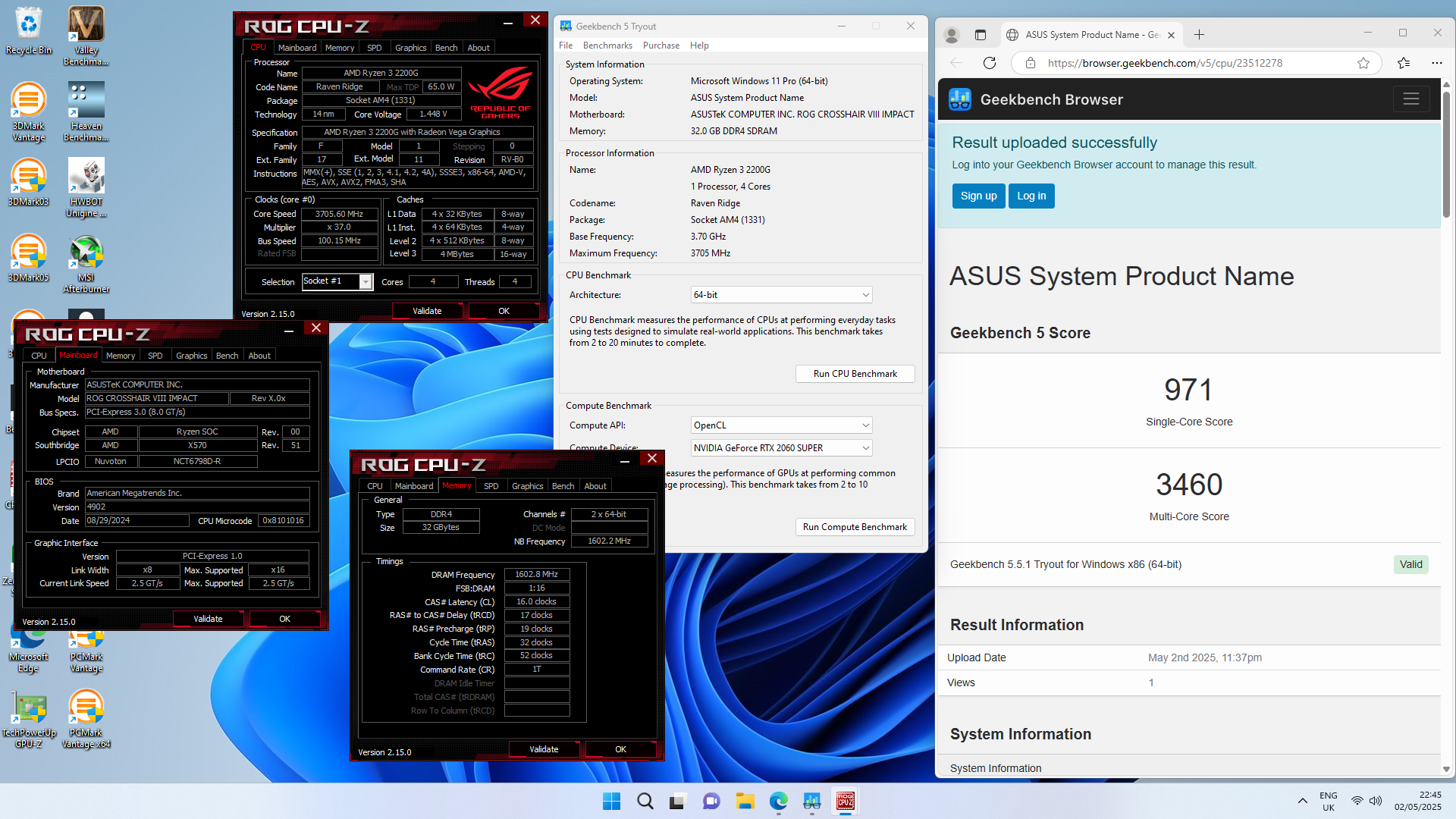The width and height of the screenshot is (1456, 819).
Task: Click OK in top CPU-Z window
Action: pyautogui.click(x=504, y=311)
